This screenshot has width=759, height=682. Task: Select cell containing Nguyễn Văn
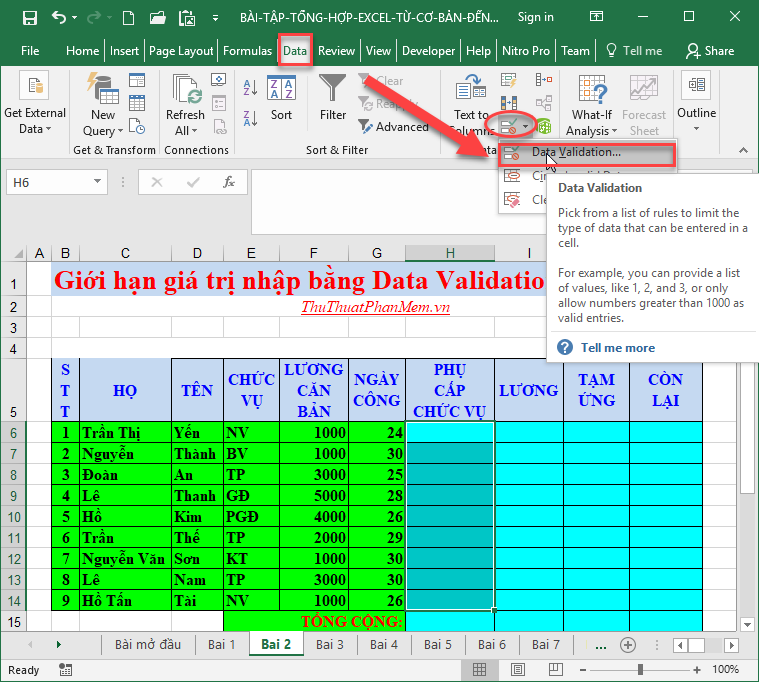(125, 559)
